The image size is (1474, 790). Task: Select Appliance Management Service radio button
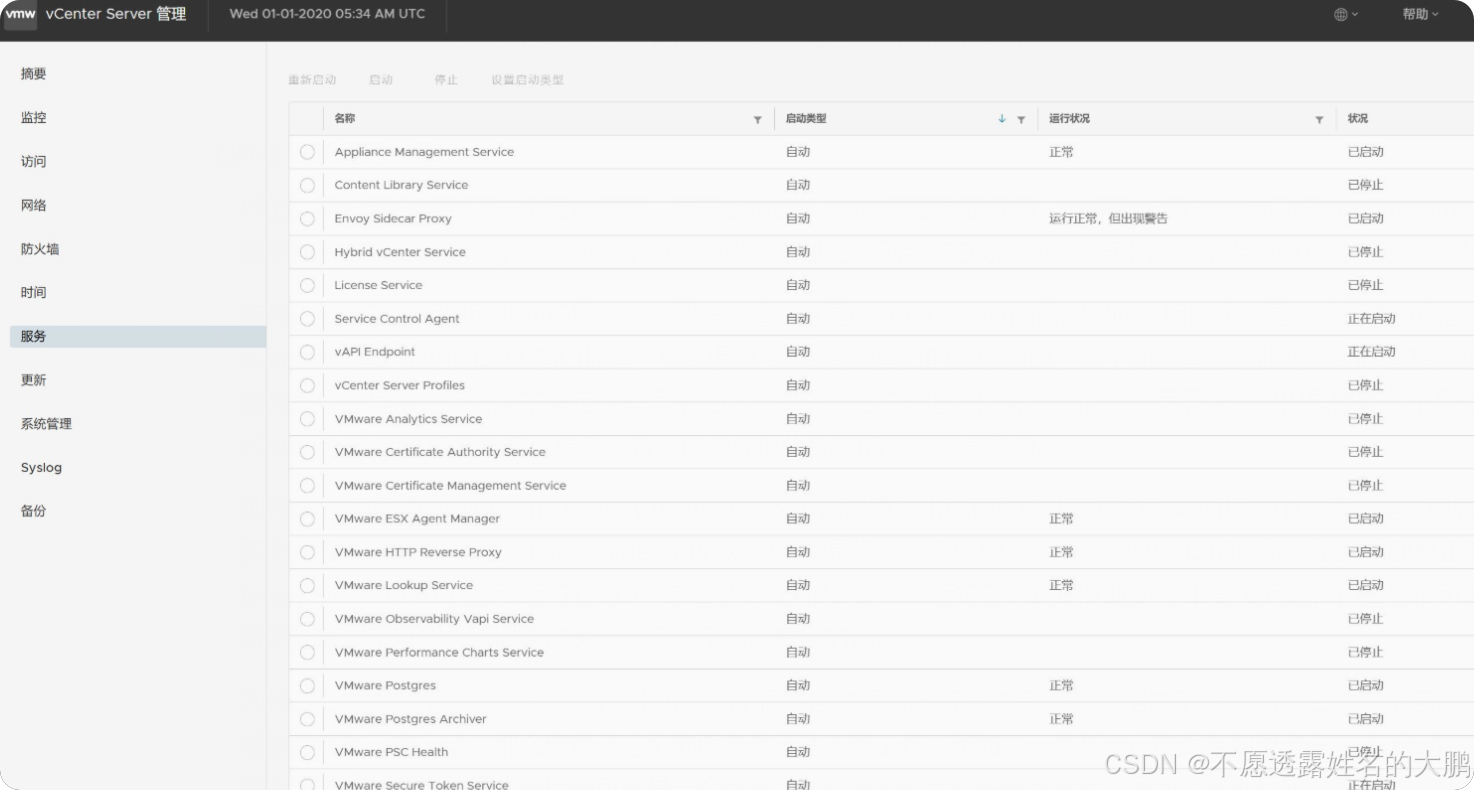pyautogui.click(x=307, y=152)
